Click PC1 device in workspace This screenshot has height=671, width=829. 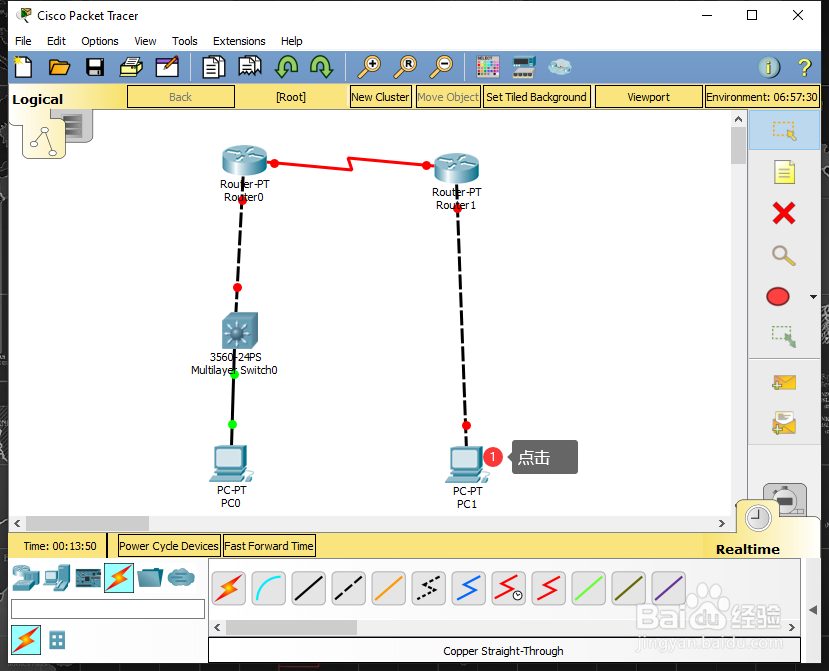tap(466, 465)
